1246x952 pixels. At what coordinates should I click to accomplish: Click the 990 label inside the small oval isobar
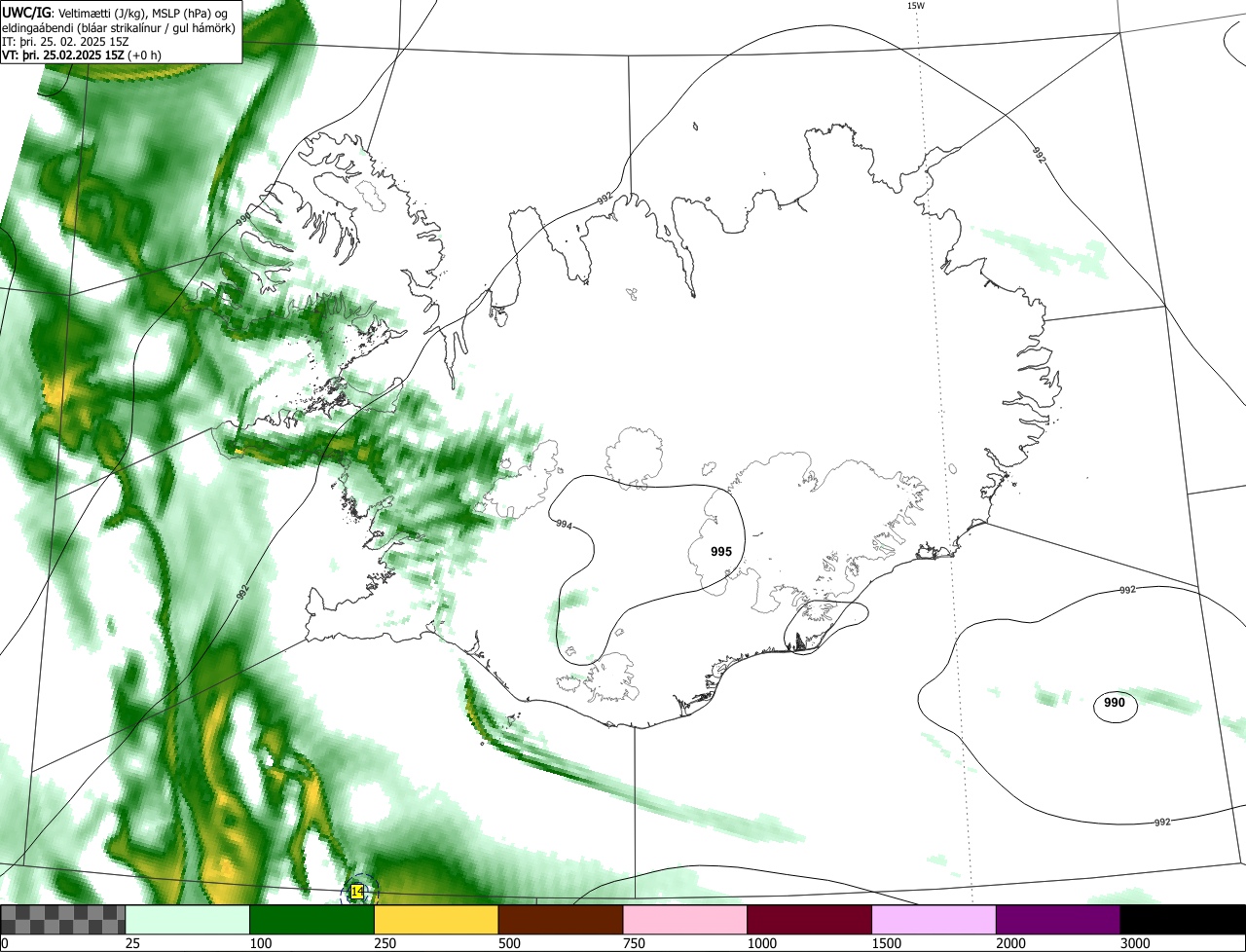[x=1115, y=703]
